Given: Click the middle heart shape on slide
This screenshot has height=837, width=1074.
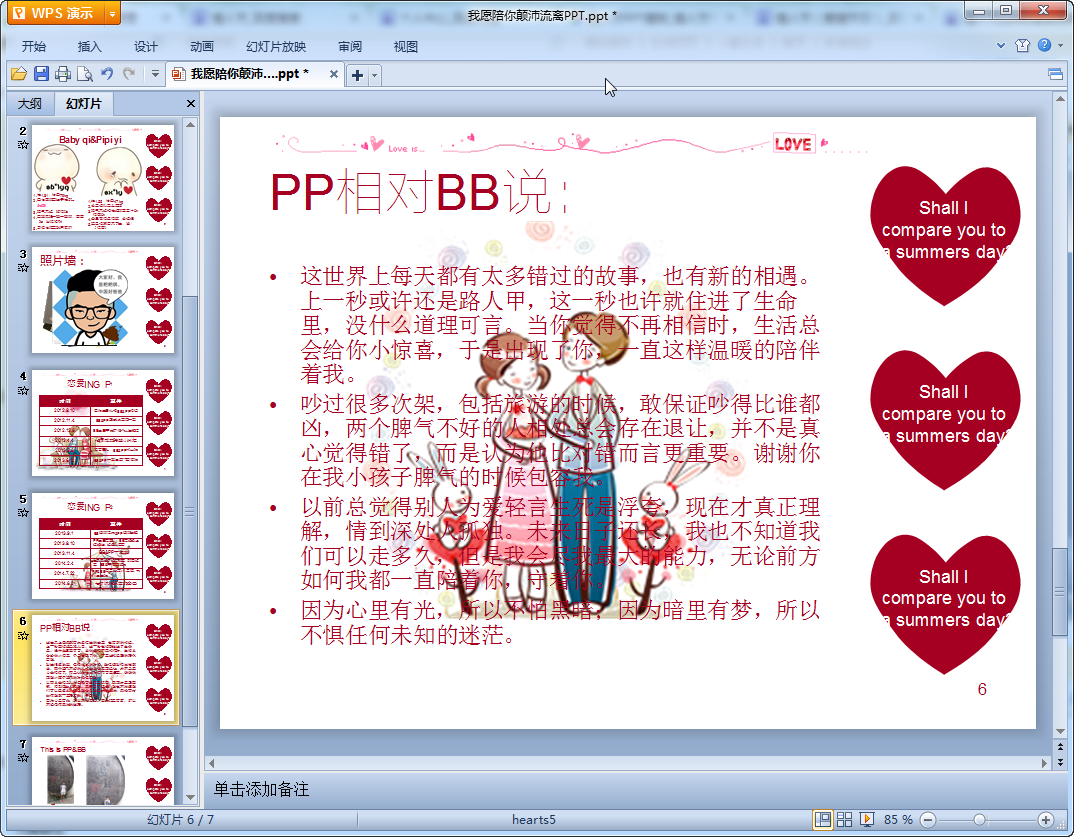Looking at the screenshot, I should coord(945,419).
